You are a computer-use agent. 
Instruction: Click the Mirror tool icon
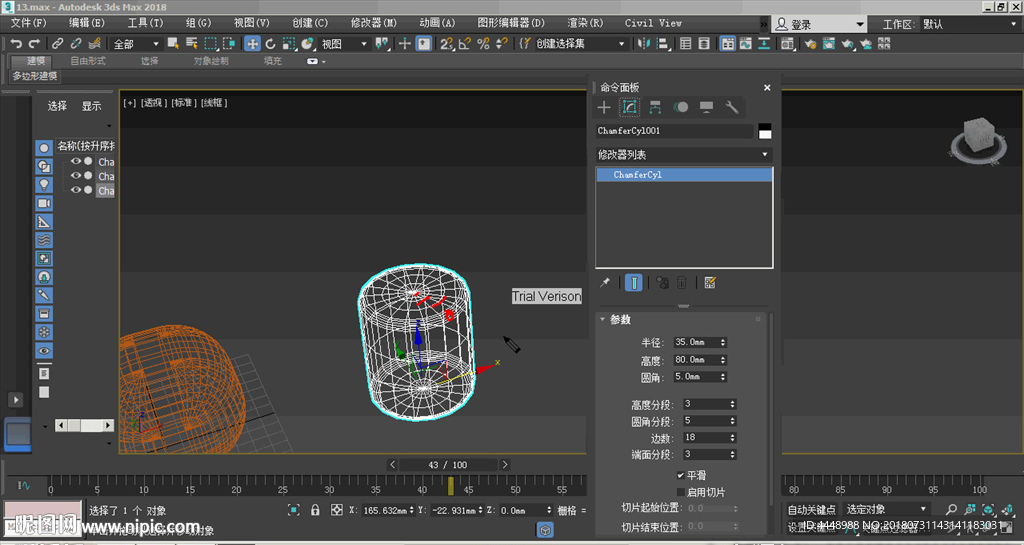point(644,44)
